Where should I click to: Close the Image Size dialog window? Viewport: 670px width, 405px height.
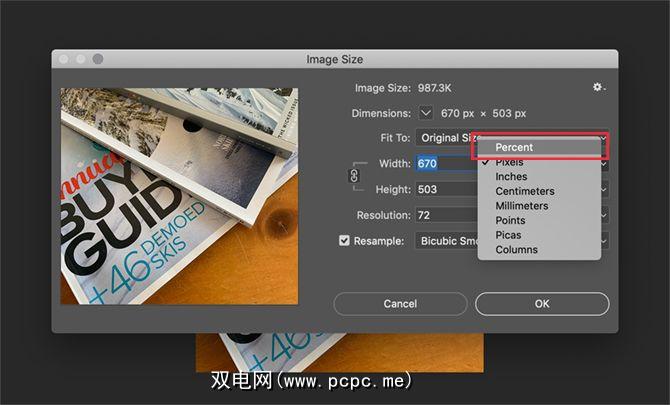64,59
